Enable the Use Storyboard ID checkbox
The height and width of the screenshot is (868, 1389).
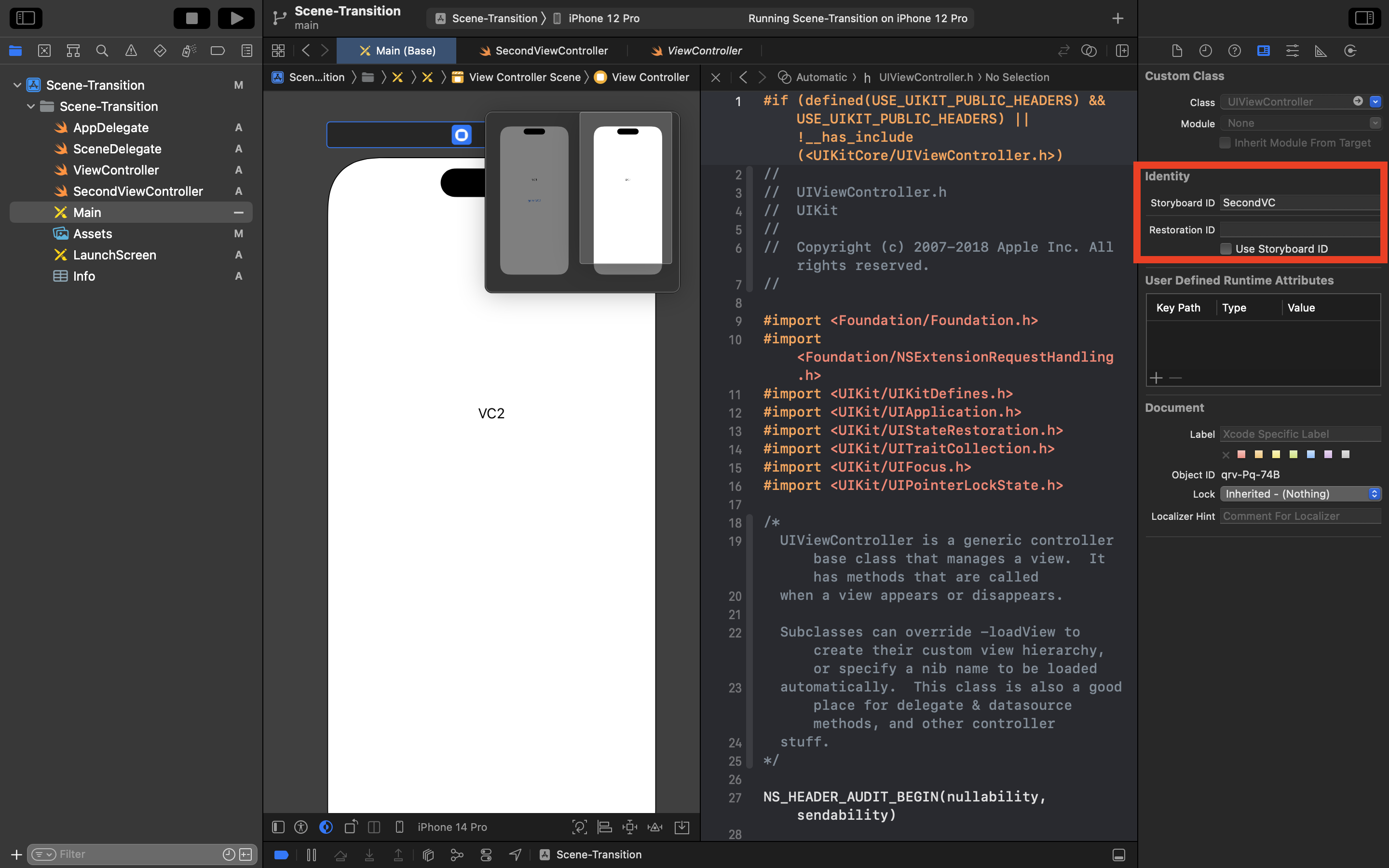(x=1226, y=248)
